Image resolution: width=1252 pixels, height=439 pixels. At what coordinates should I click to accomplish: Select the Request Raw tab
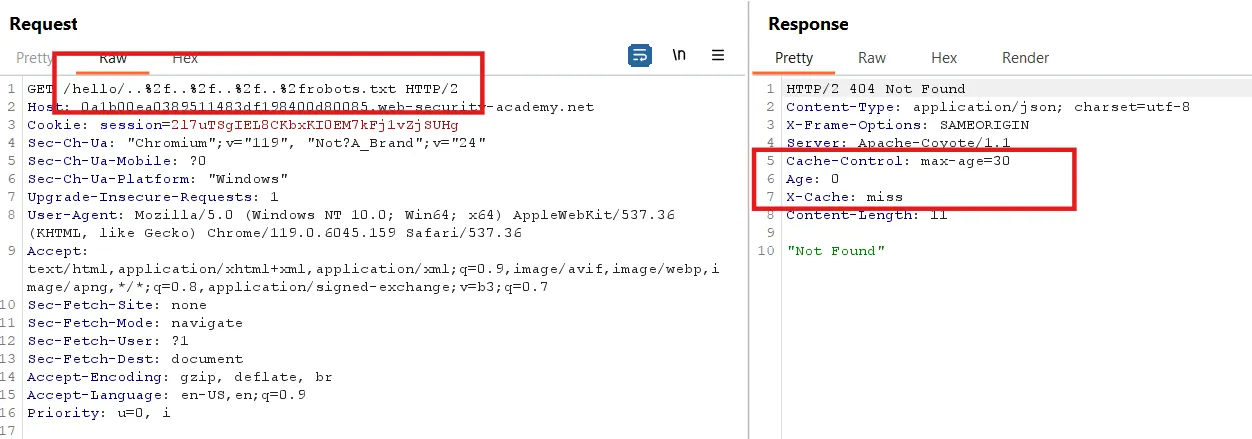tap(113, 58)
